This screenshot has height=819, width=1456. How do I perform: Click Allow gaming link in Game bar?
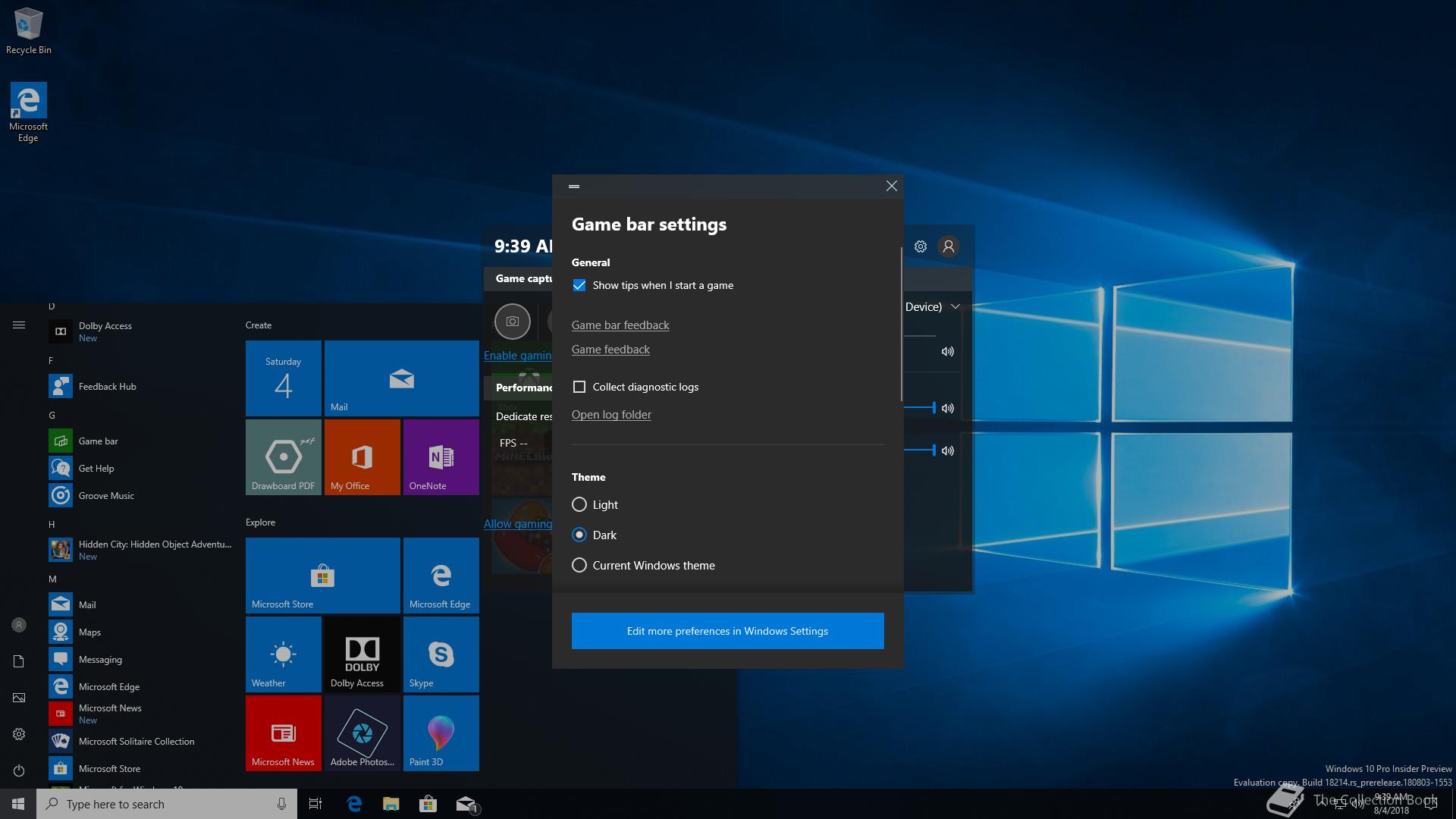pyautogui.click(x=518, y=524)
